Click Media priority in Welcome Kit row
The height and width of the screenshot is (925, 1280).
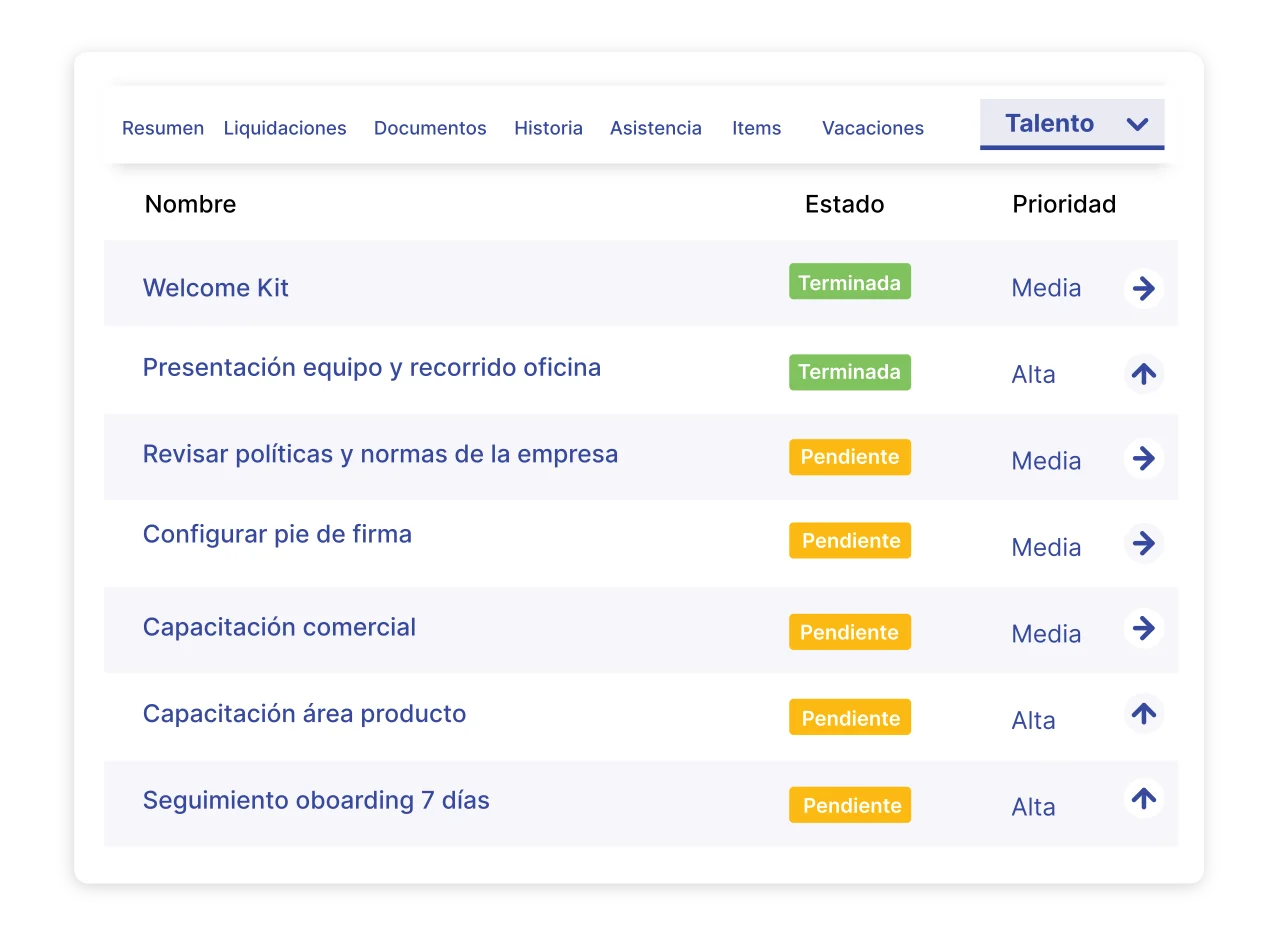coord(1046,288)
